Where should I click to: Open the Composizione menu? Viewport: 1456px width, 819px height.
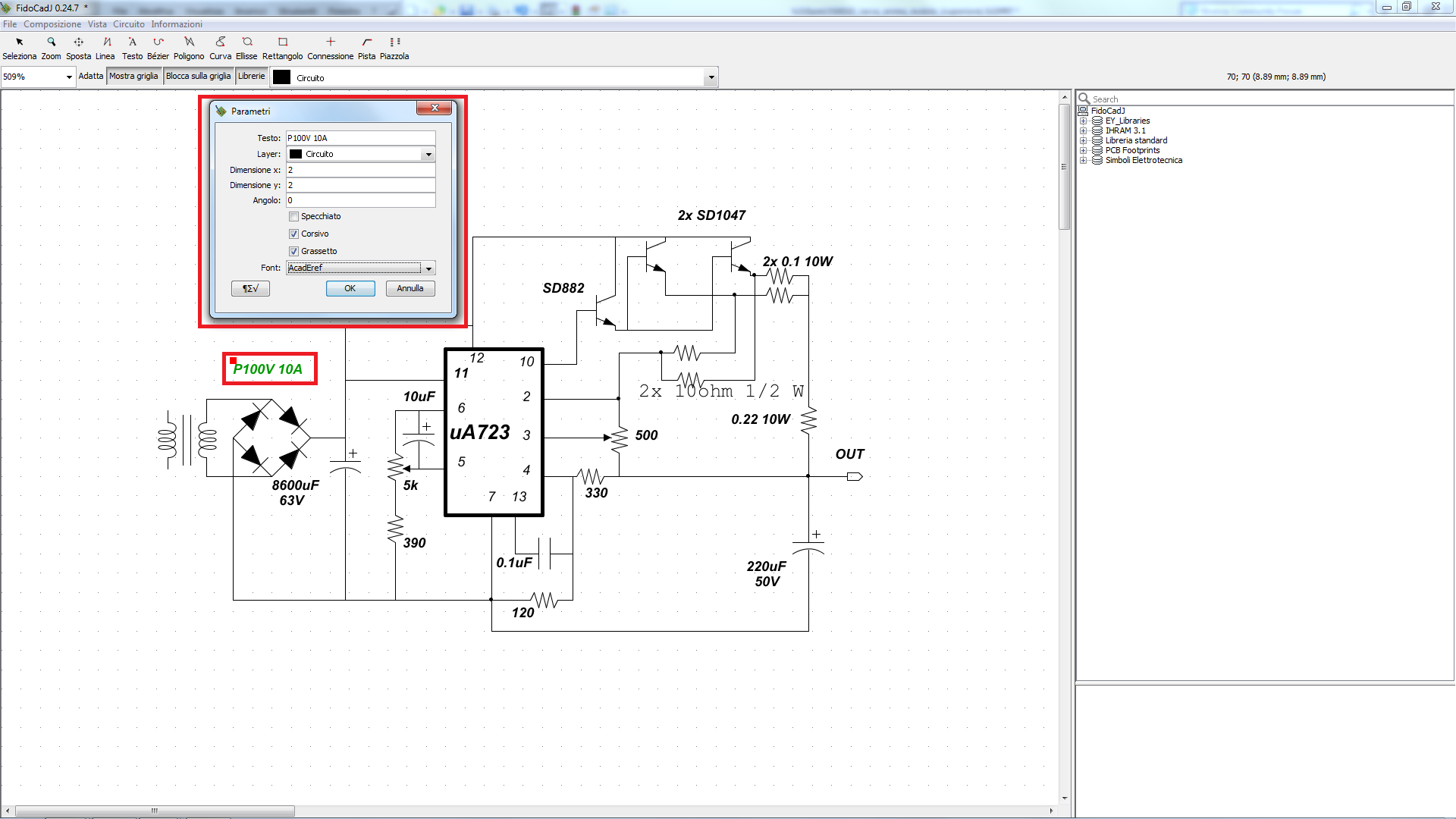click(x=52, y=24)
